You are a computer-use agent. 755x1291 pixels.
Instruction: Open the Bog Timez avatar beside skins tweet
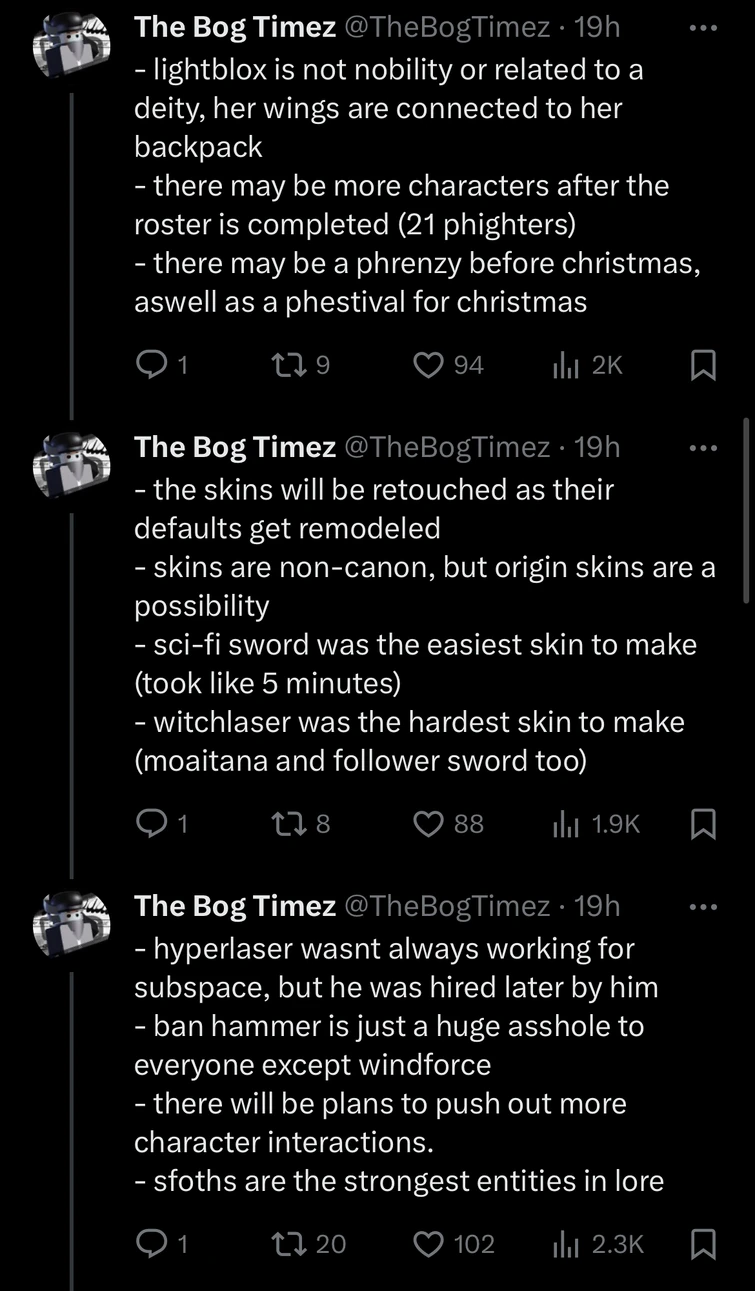click(x=72, y=466)
